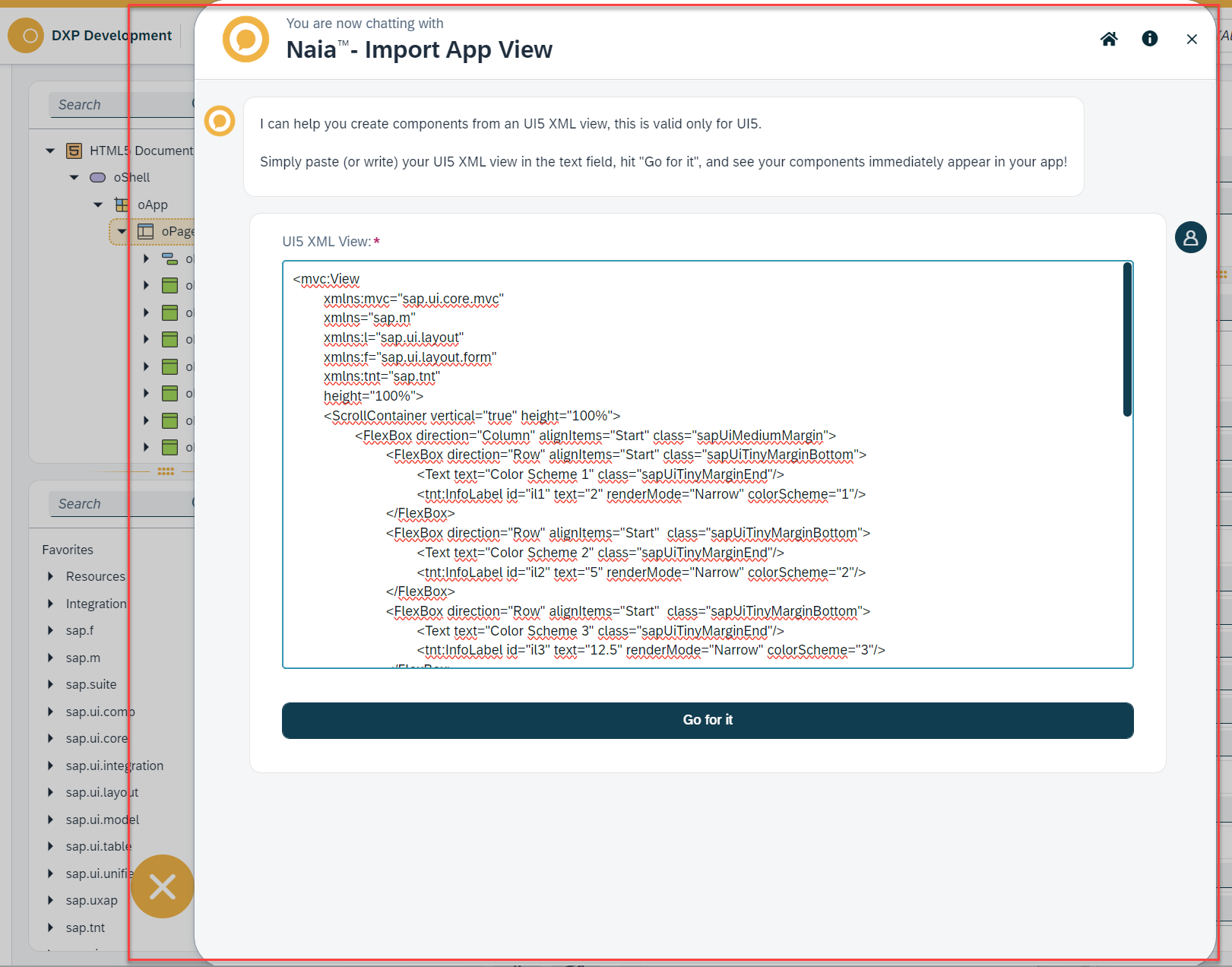Click inside the UI5 XML View text area
Image resolution: width=1232 pixels, height=967 pixels.
708,464
